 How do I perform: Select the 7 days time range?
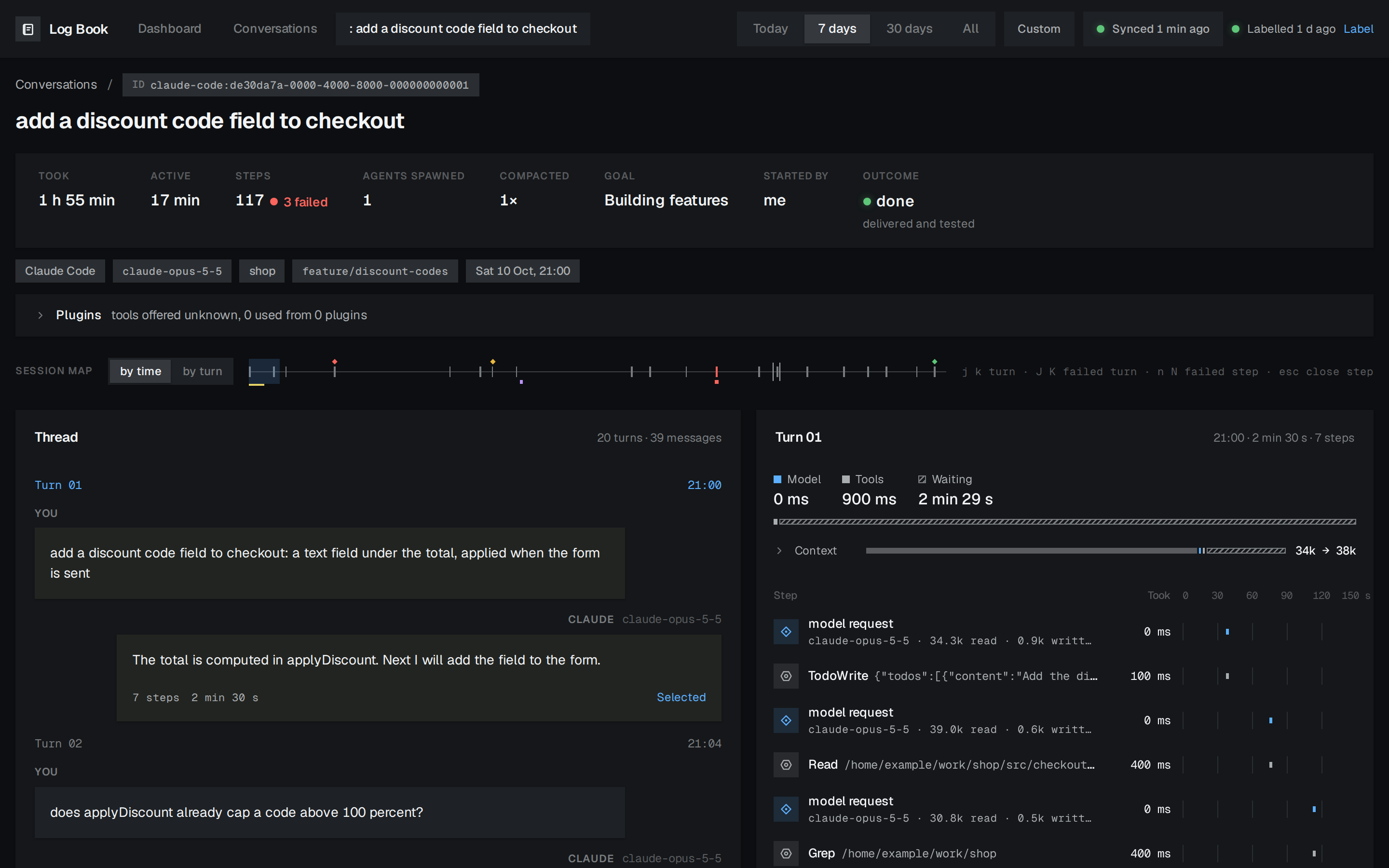point(837,29)
